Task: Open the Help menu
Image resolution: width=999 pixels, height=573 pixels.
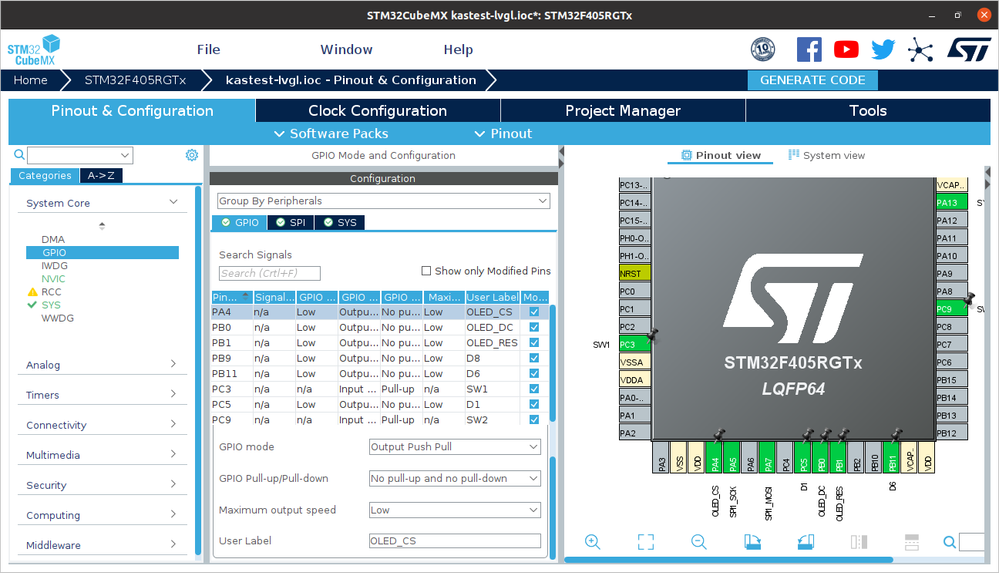Action: (458, 49)
